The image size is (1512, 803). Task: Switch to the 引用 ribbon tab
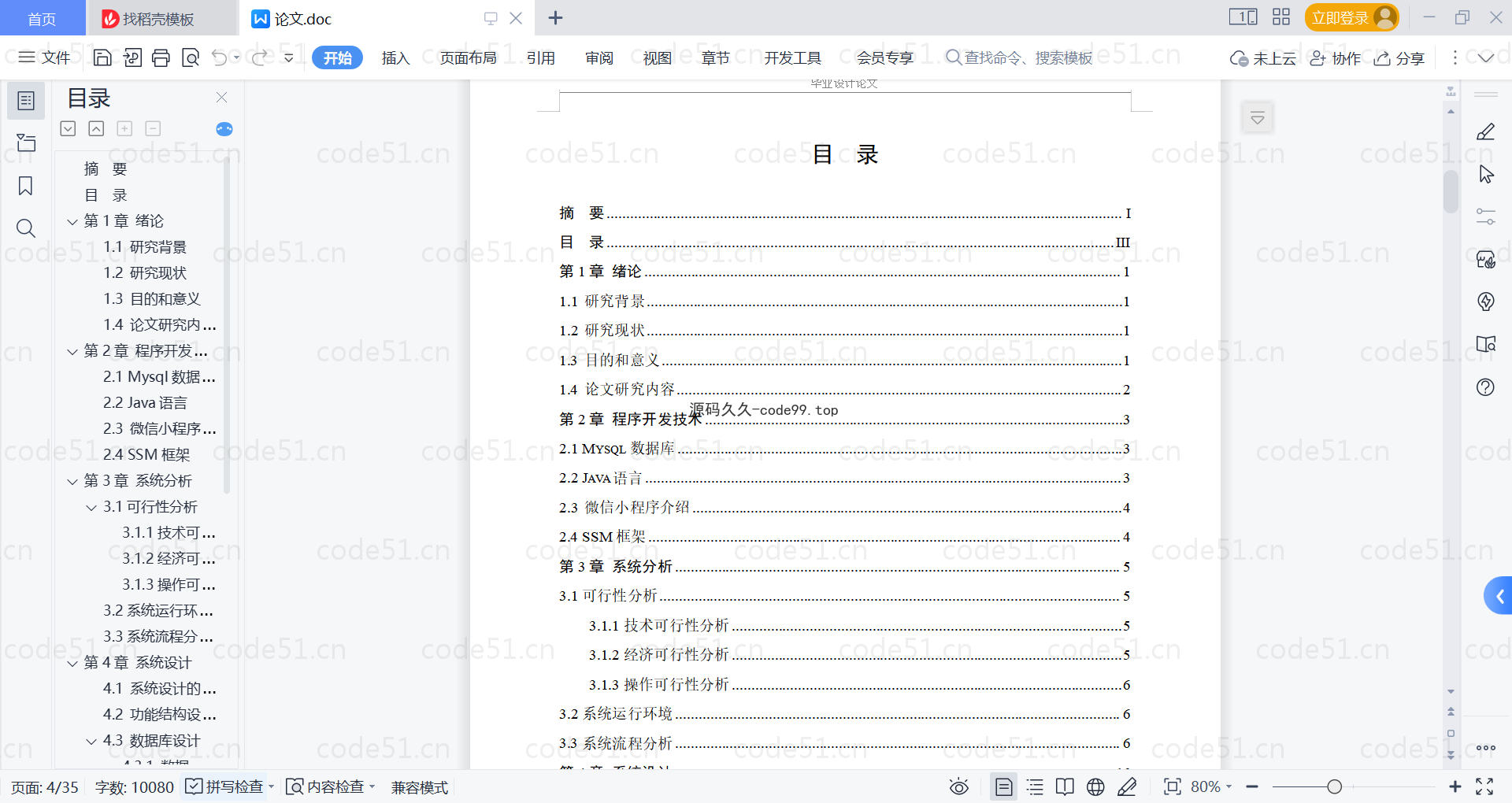pos(541,57)
